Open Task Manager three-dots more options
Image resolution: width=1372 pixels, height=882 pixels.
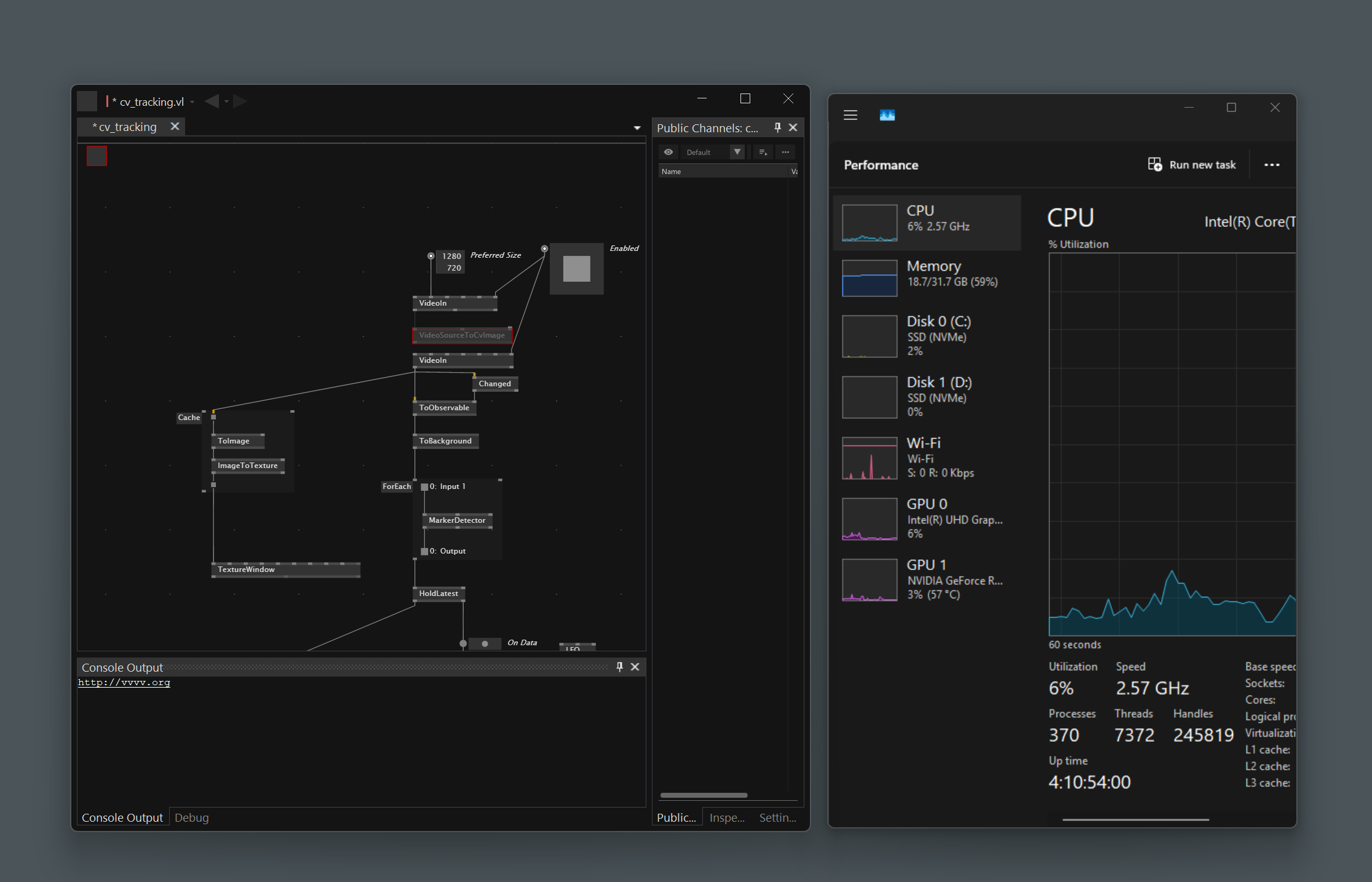click(x=1272, y=165)
